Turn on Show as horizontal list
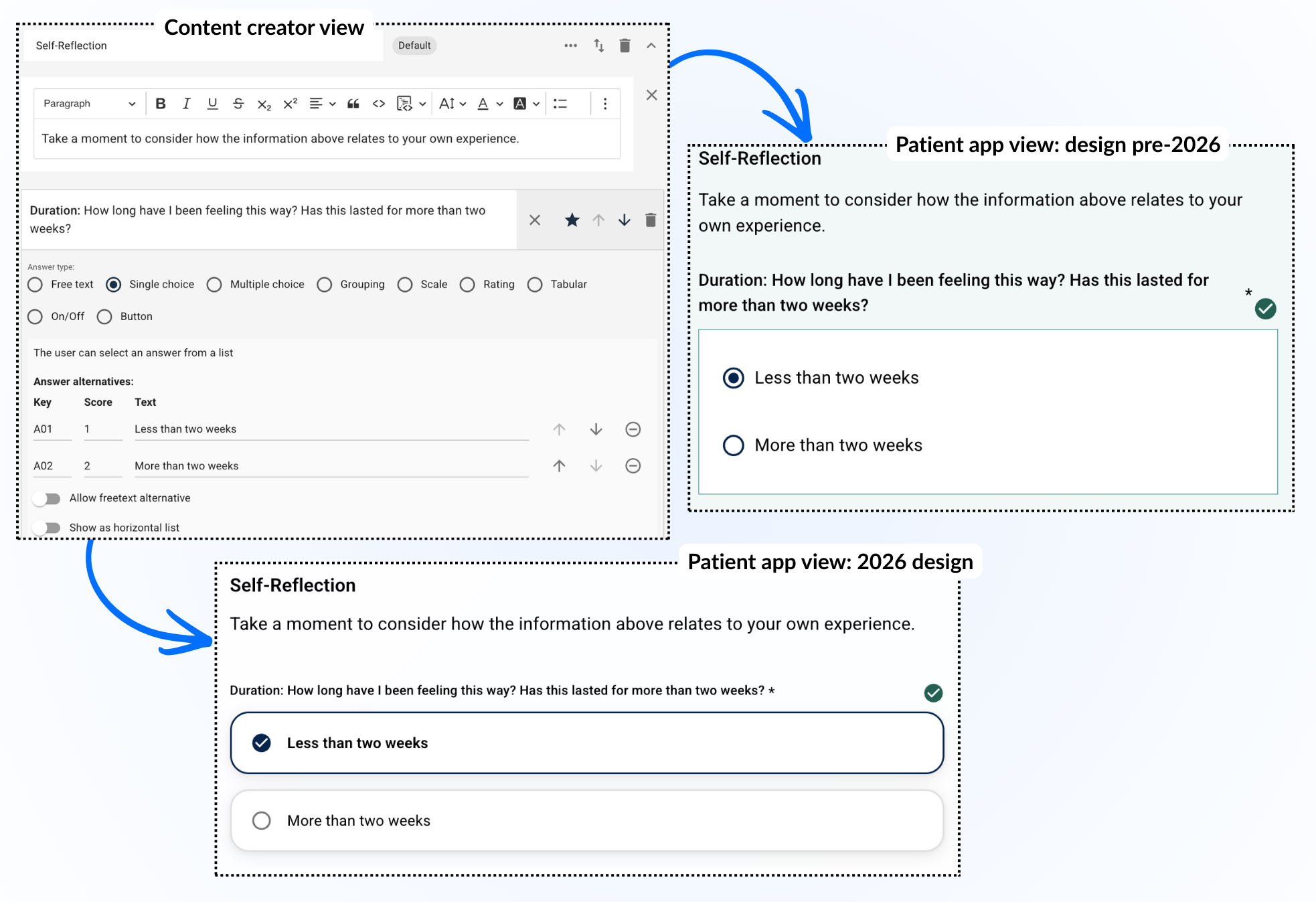Image resolution: width=1316 pixels, height=902 pixels. tap(47, 528)
